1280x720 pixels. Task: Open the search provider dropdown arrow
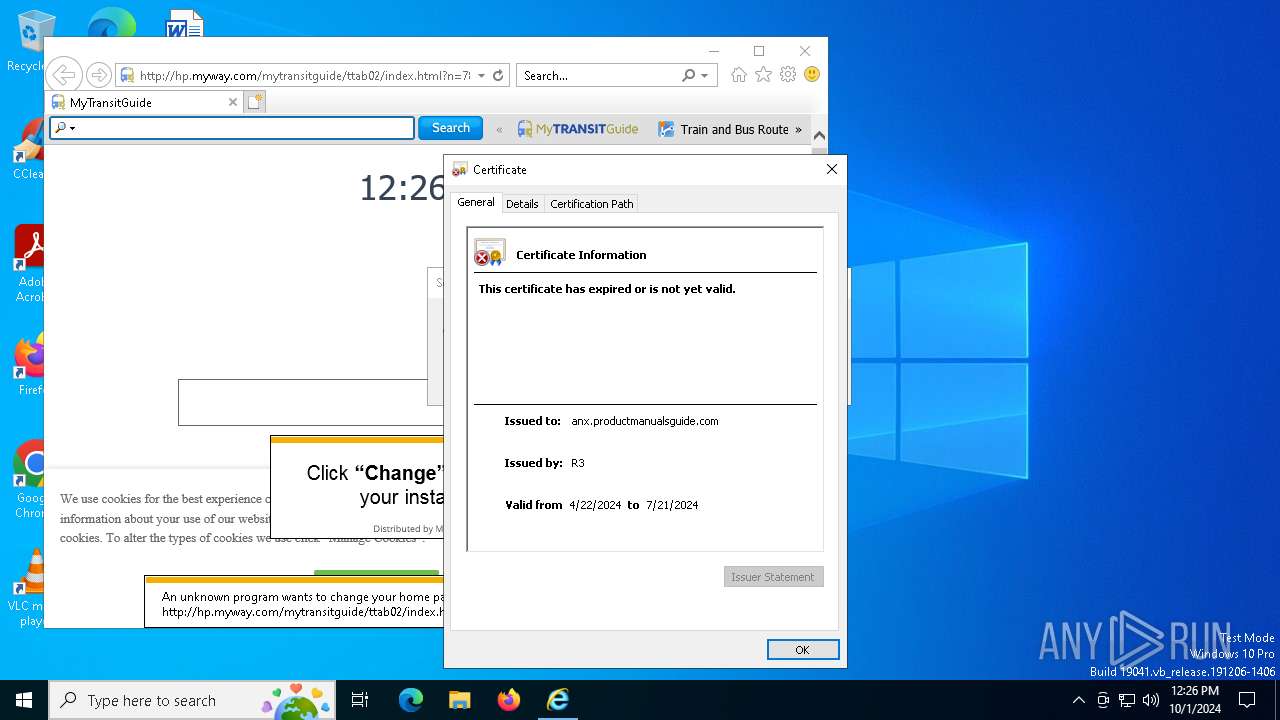(705, 75)
